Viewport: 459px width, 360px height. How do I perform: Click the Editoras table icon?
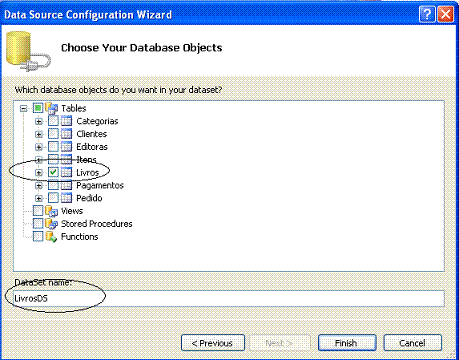click(x=66, y=147)
